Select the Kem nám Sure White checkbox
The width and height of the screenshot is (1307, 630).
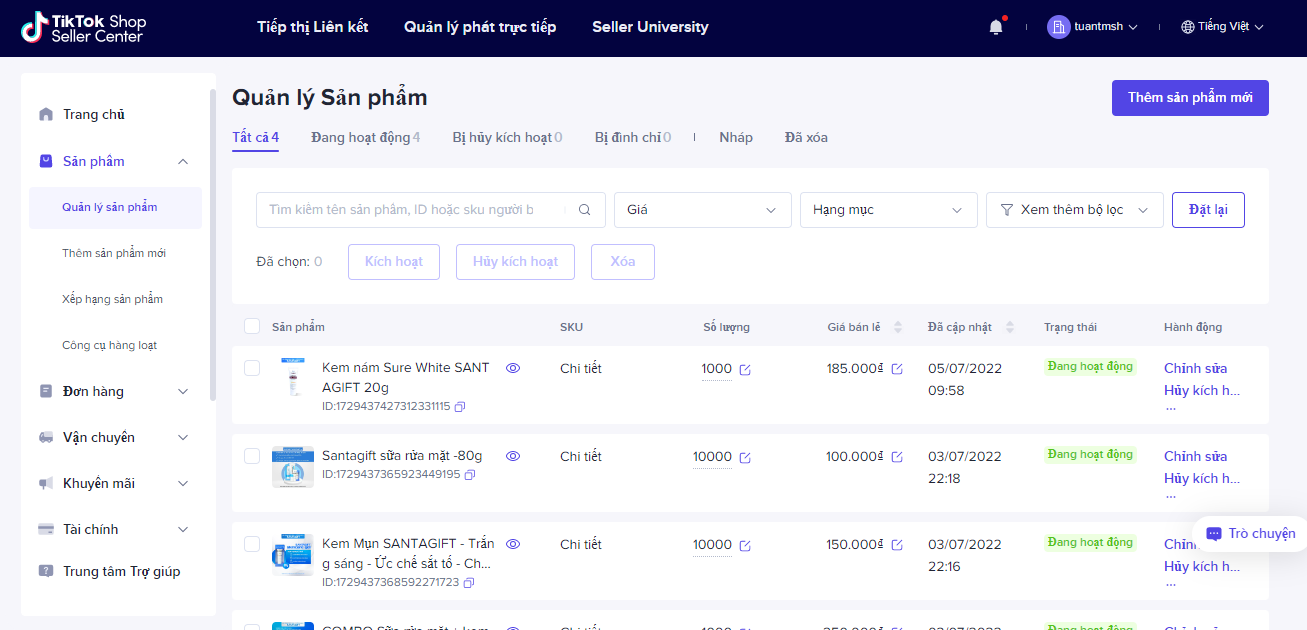(252, 368)
